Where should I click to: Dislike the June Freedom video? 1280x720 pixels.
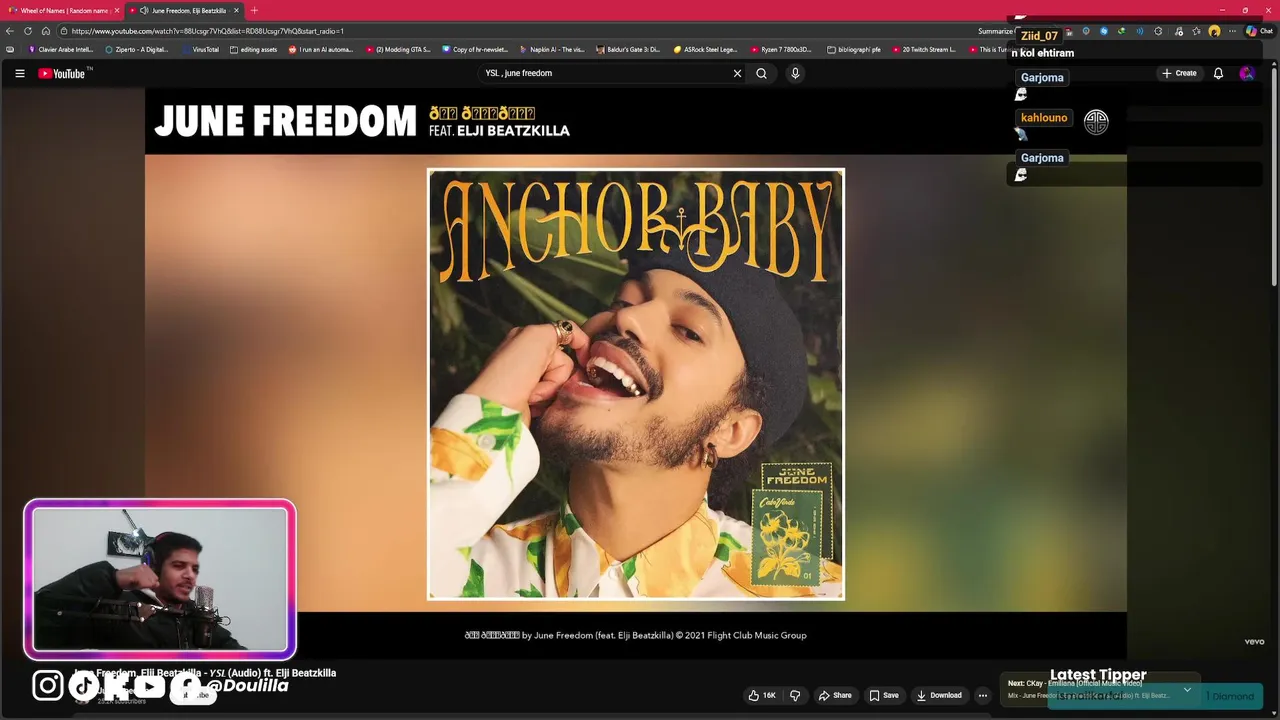[x=795, y=695]
